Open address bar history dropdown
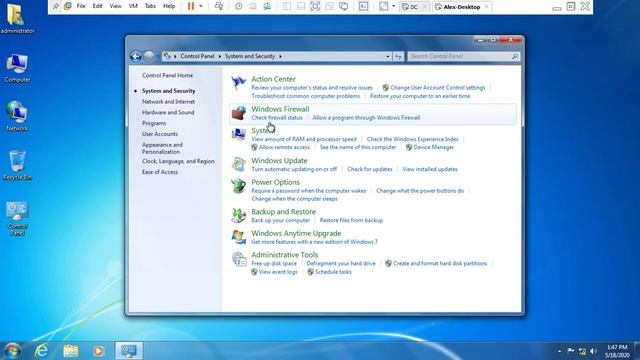 pos(387,56)
